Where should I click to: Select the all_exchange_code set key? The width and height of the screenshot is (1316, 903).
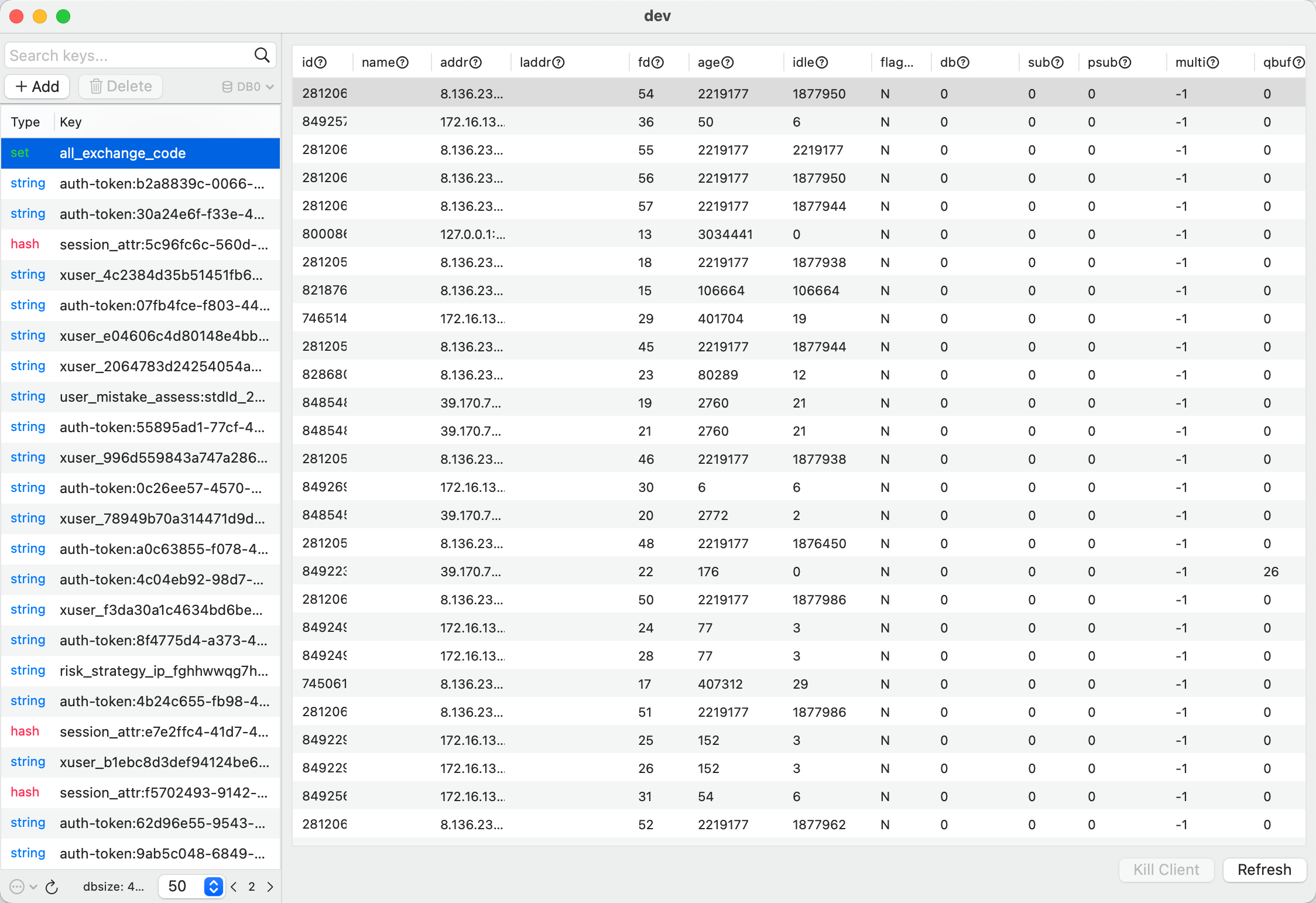[x=140, y=153]
